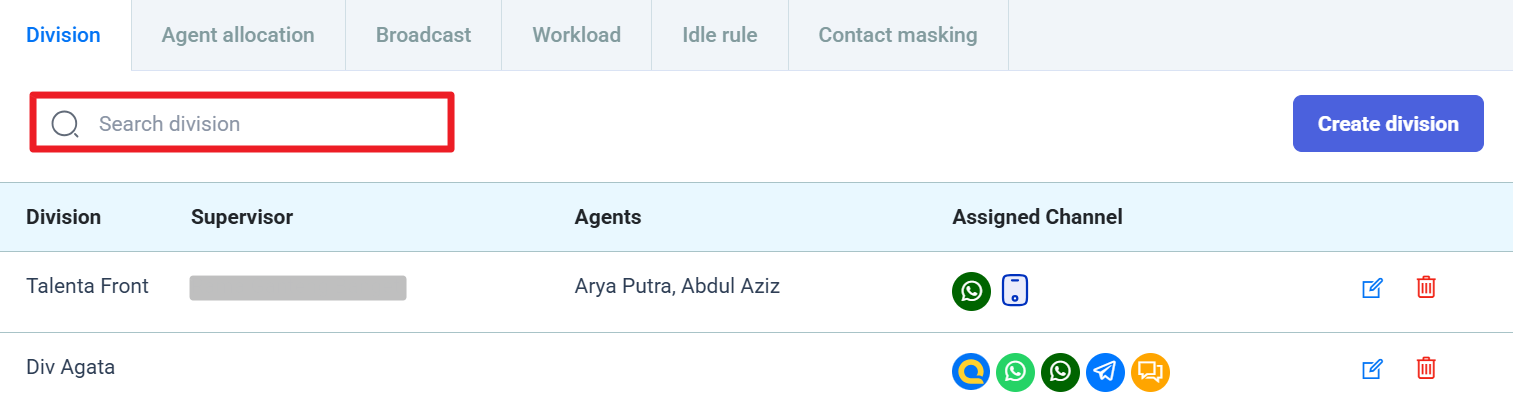Click the dark green WhatsApp icon for Talenta Front

[971, 291]
